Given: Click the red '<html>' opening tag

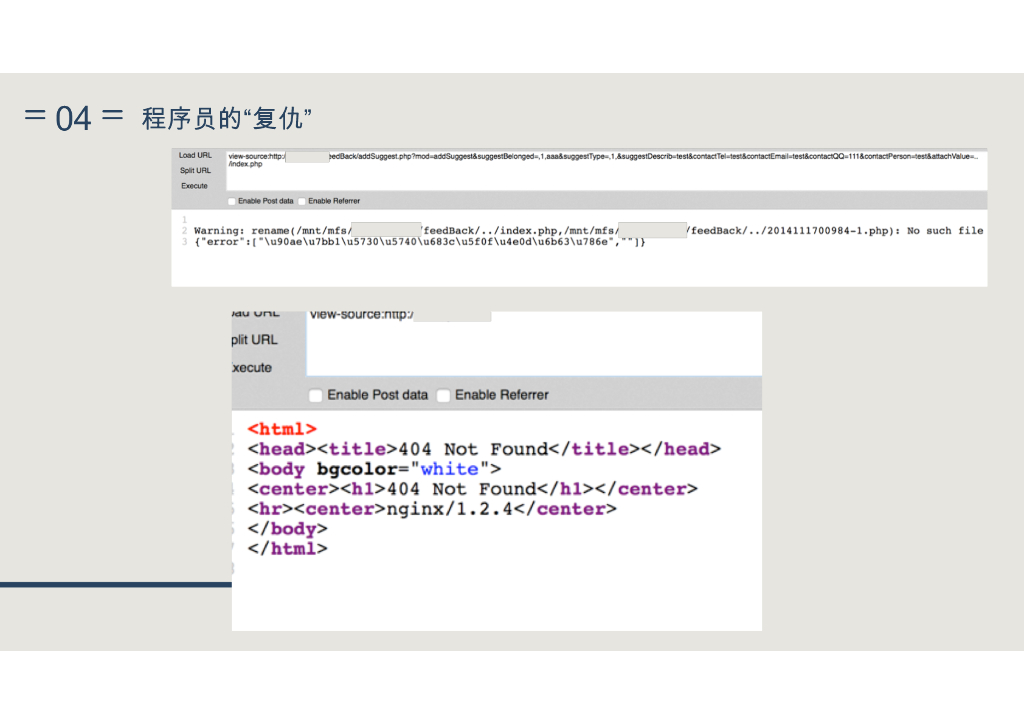Looking at the screenshot, I should click(x=282, y=429).
